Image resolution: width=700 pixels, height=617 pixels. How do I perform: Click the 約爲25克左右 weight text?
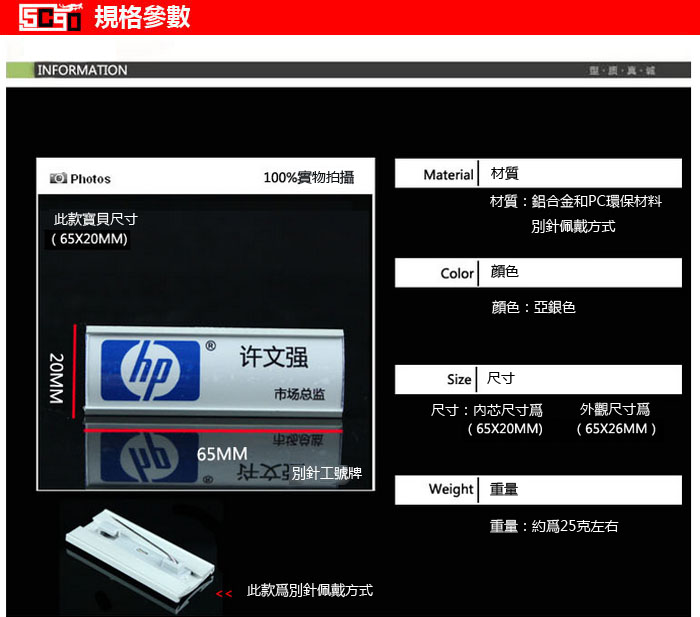click(575, 526)
